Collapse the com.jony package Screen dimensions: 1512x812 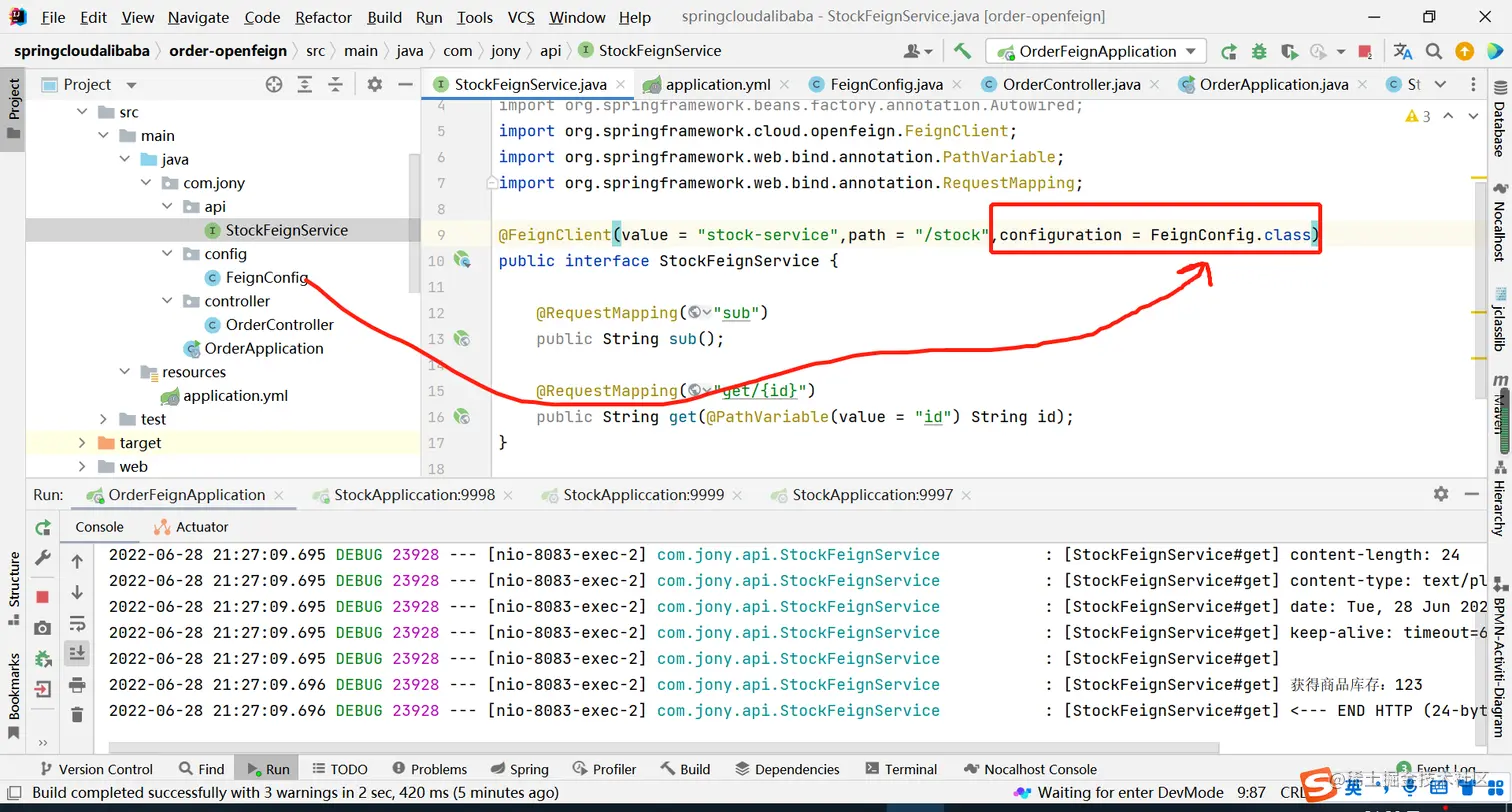146,183
